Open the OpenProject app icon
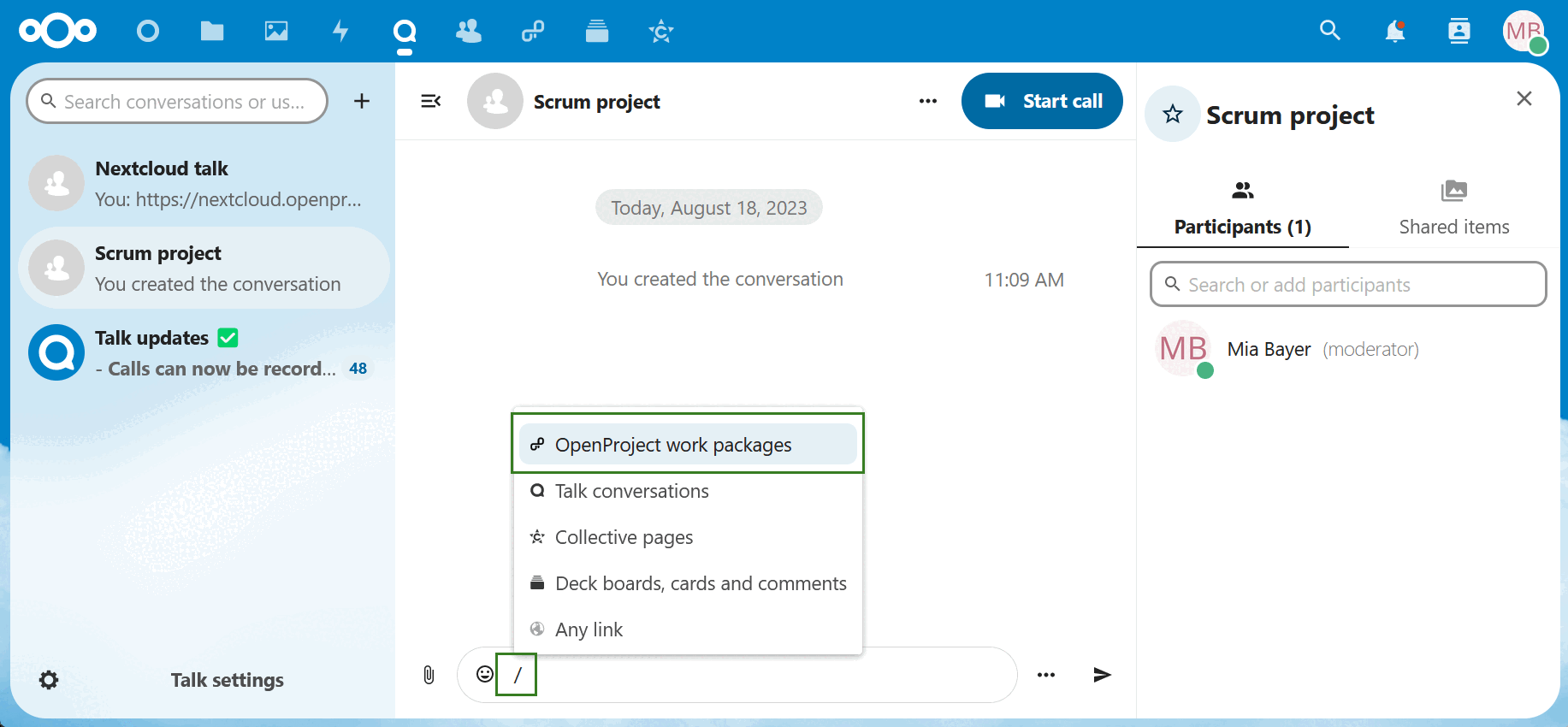 coord(533,32)
